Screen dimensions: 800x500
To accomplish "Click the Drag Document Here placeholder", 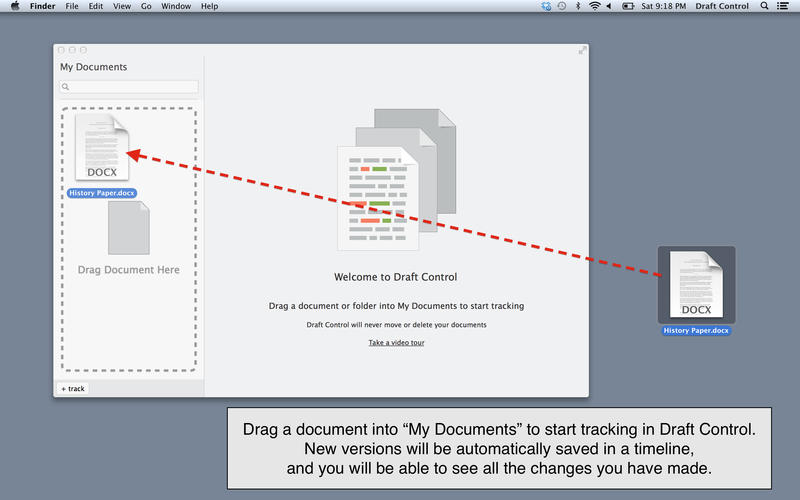I will tap(129, 240).
